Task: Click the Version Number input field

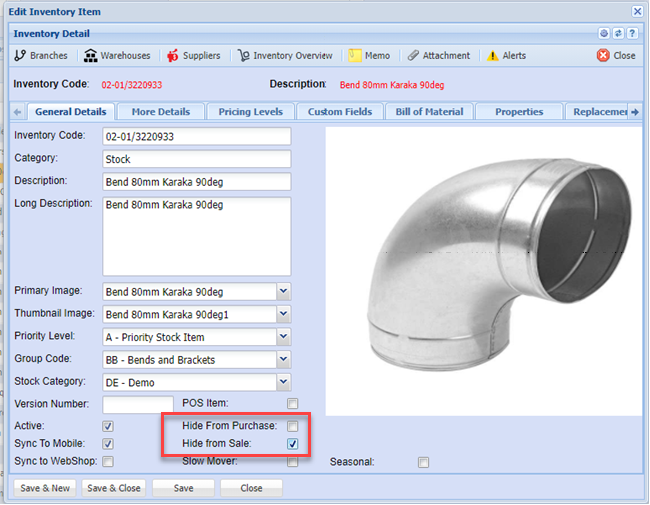Action: click(x=138, y=405)
